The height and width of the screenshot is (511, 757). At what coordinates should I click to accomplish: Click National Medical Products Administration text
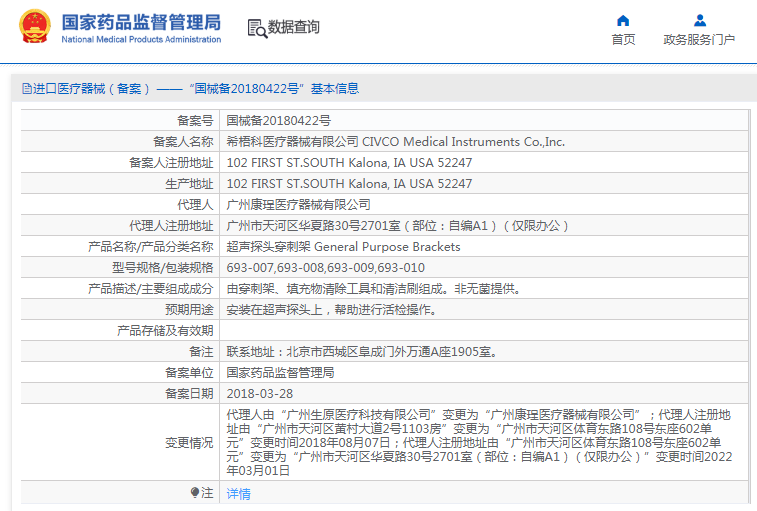[141, 40]
